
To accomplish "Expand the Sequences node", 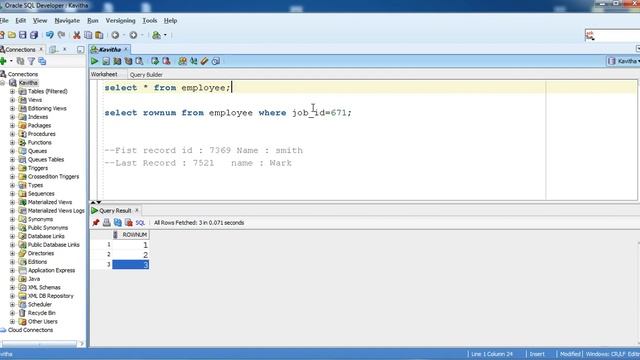I will pos(12,194).
